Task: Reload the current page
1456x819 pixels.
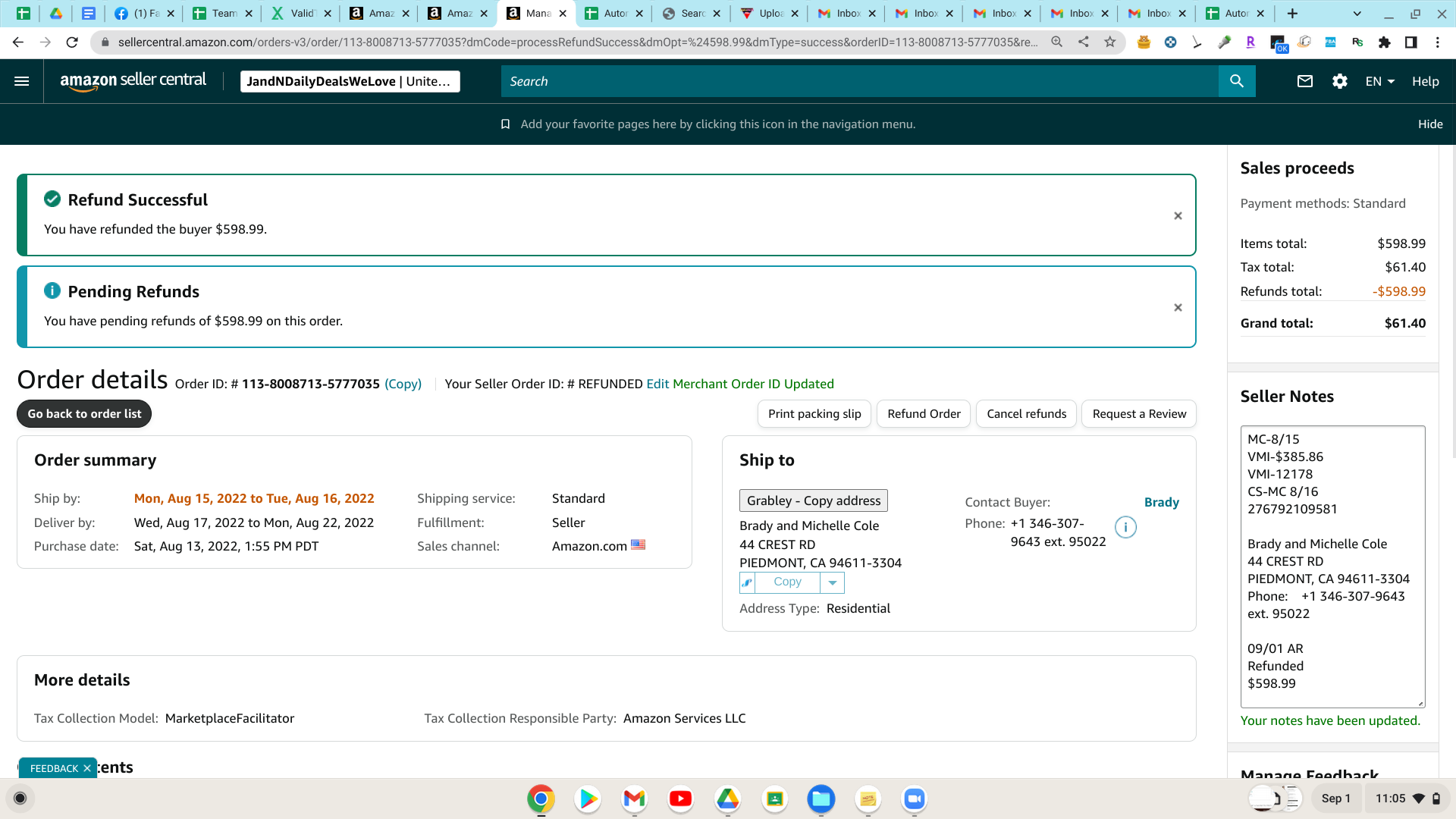Action: click(x=72, y=42)
